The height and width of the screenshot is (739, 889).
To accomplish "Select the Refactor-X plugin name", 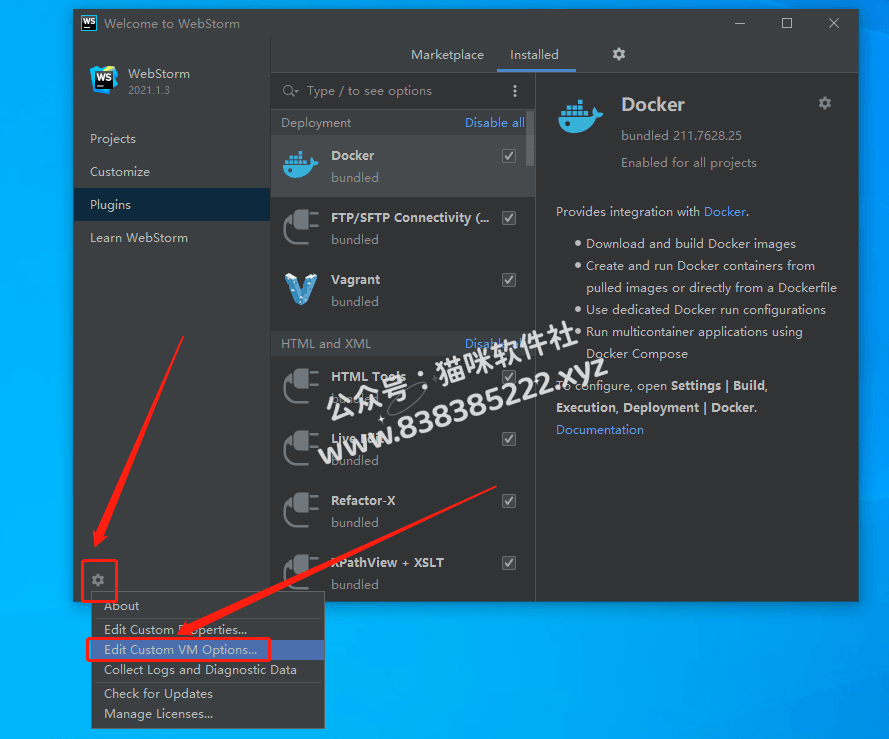I will point(363,501).
